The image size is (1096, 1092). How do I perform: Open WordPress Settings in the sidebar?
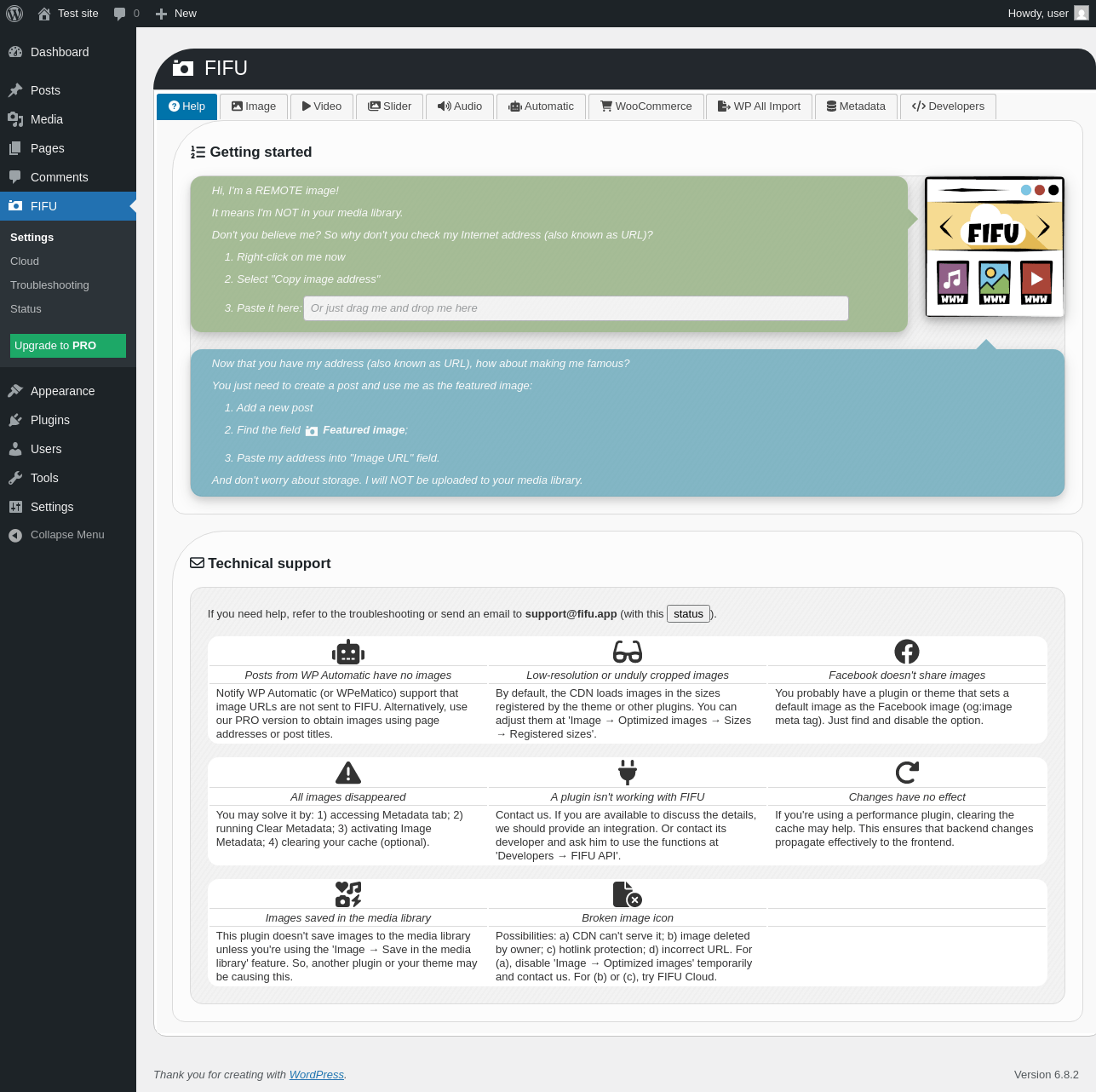point(68,507)
